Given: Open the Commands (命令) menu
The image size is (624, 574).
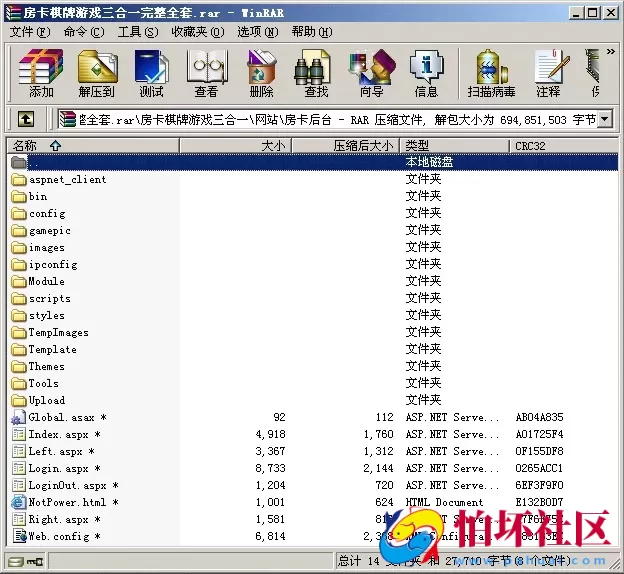Looking at the screenshot, I should 84,32.
